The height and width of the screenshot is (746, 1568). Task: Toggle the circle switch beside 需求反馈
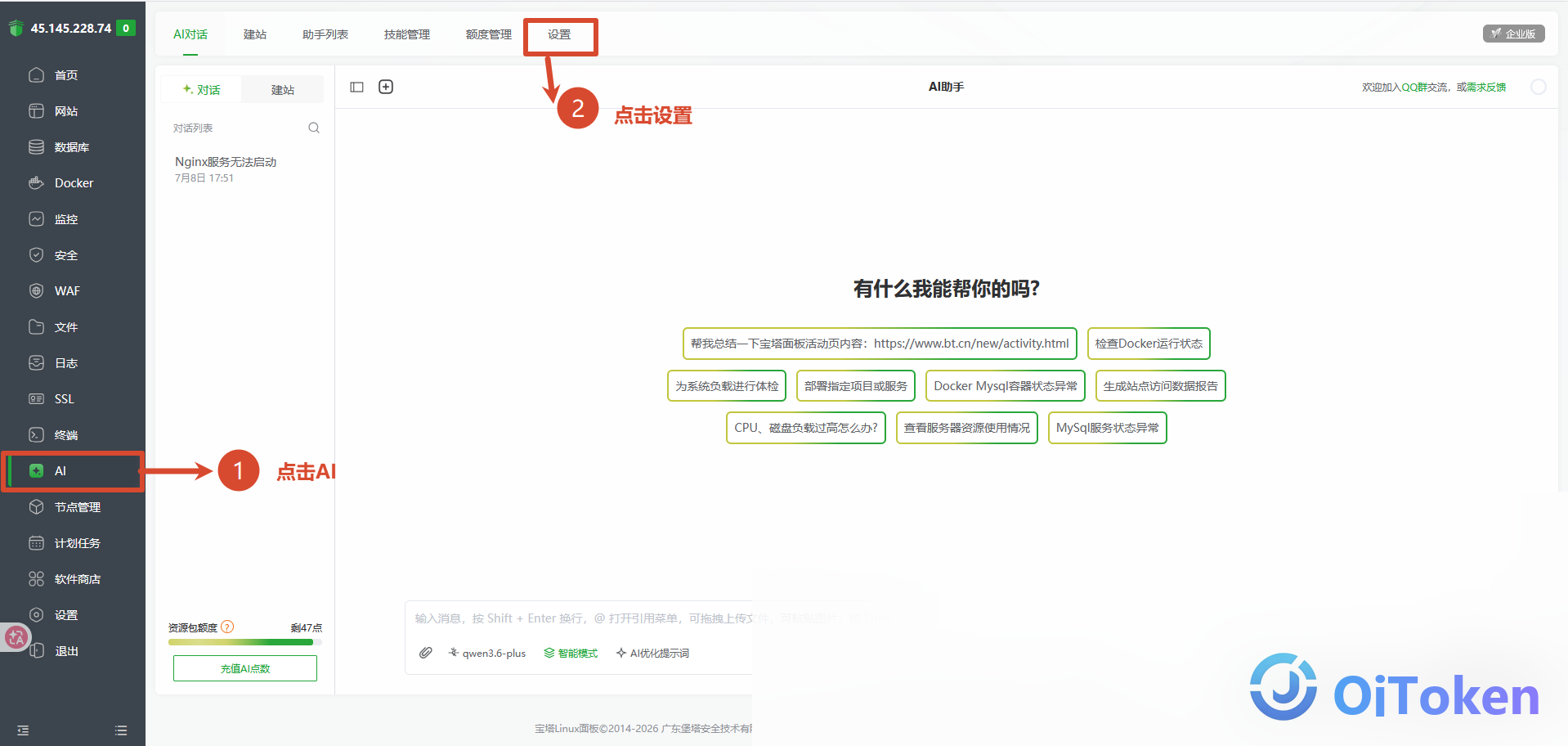1539,87
